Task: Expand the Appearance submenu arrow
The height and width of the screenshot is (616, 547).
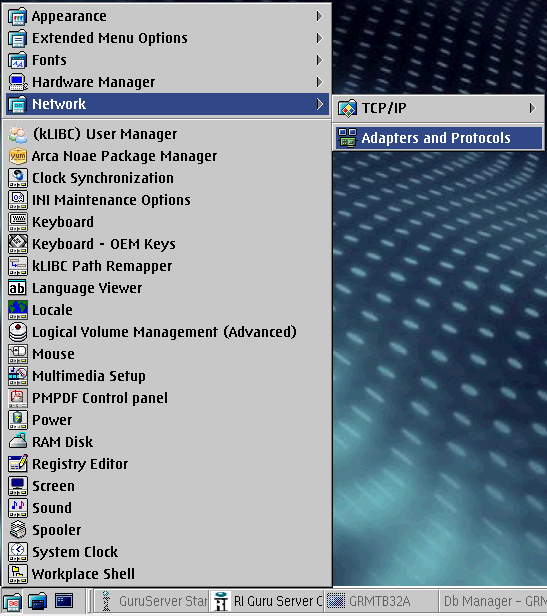Action: point(319,16)
